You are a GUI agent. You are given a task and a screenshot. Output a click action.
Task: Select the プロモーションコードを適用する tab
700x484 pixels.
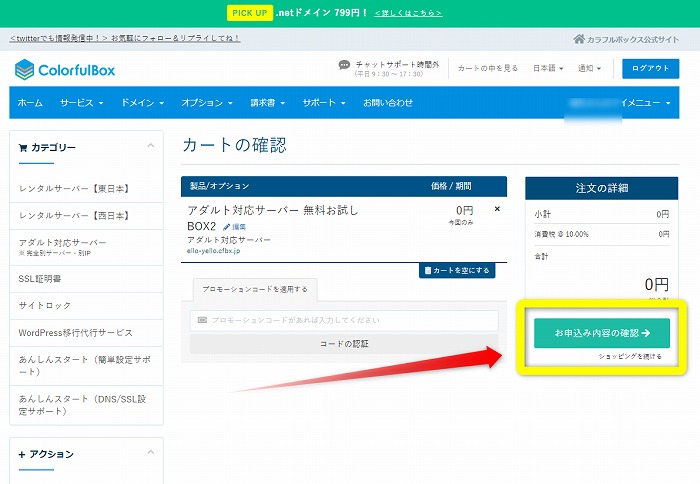click(254, 289)
